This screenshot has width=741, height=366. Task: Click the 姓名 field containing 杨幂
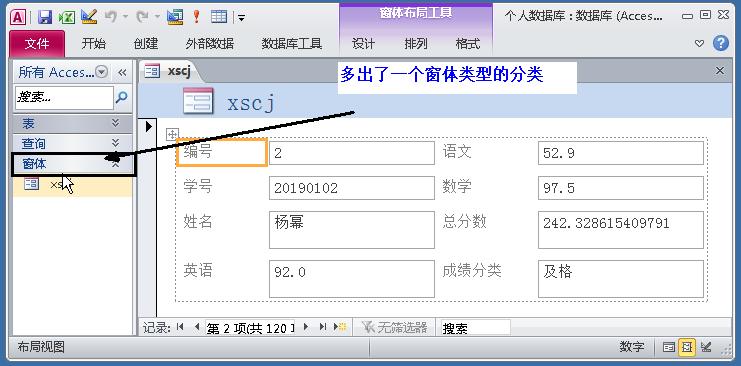[x=352, y=230]
